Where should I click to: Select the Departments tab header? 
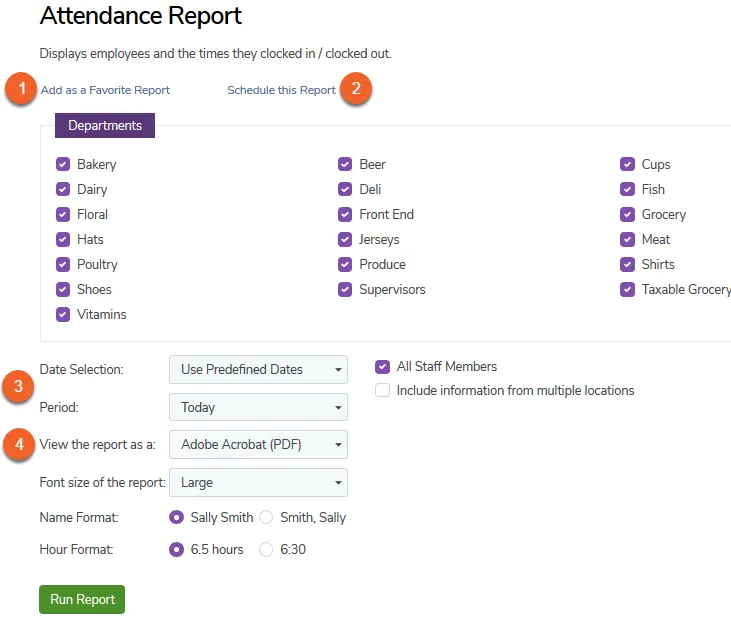(x=105, y=125)
